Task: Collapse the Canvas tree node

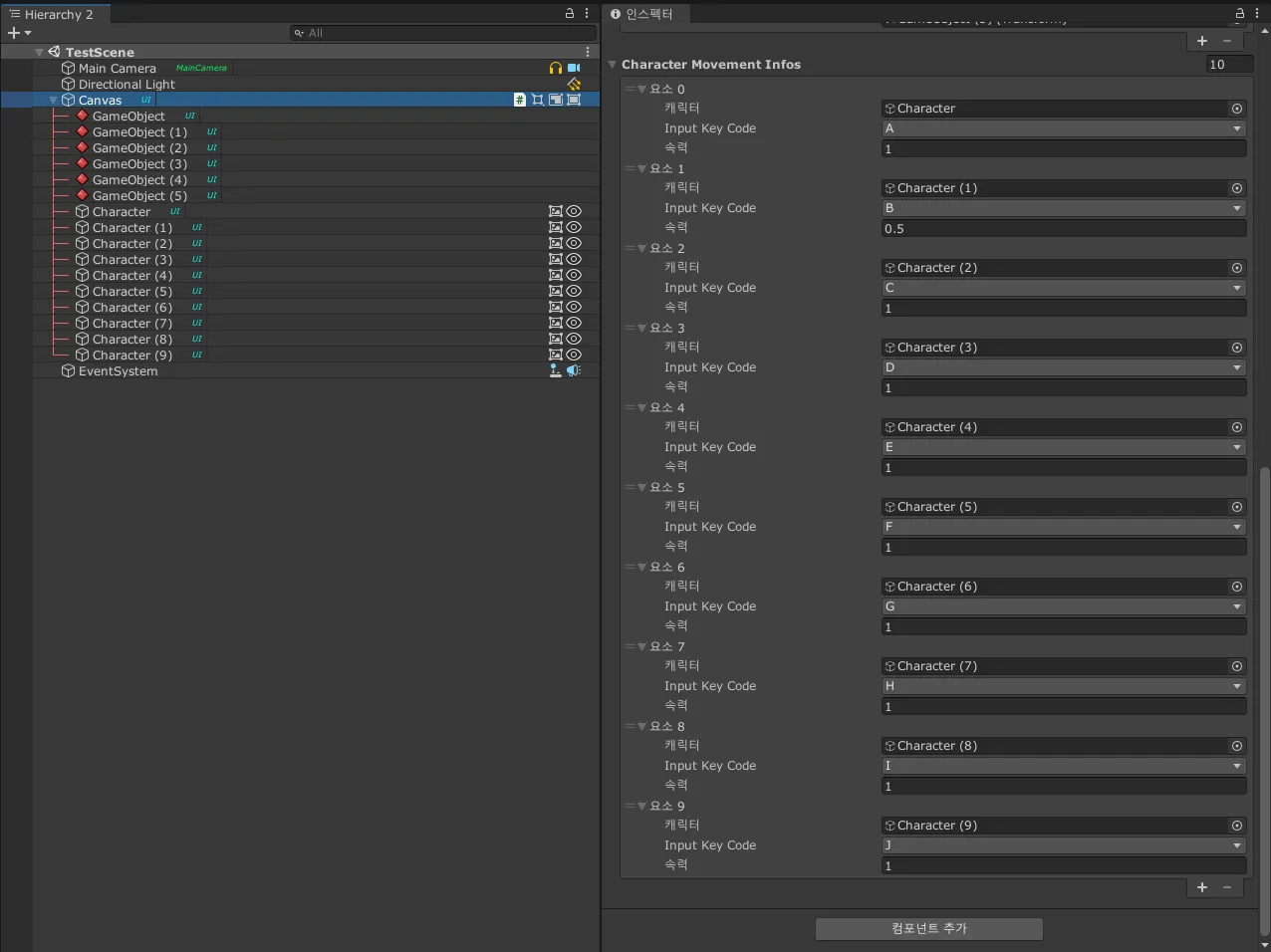Action: tap(54, 101)
